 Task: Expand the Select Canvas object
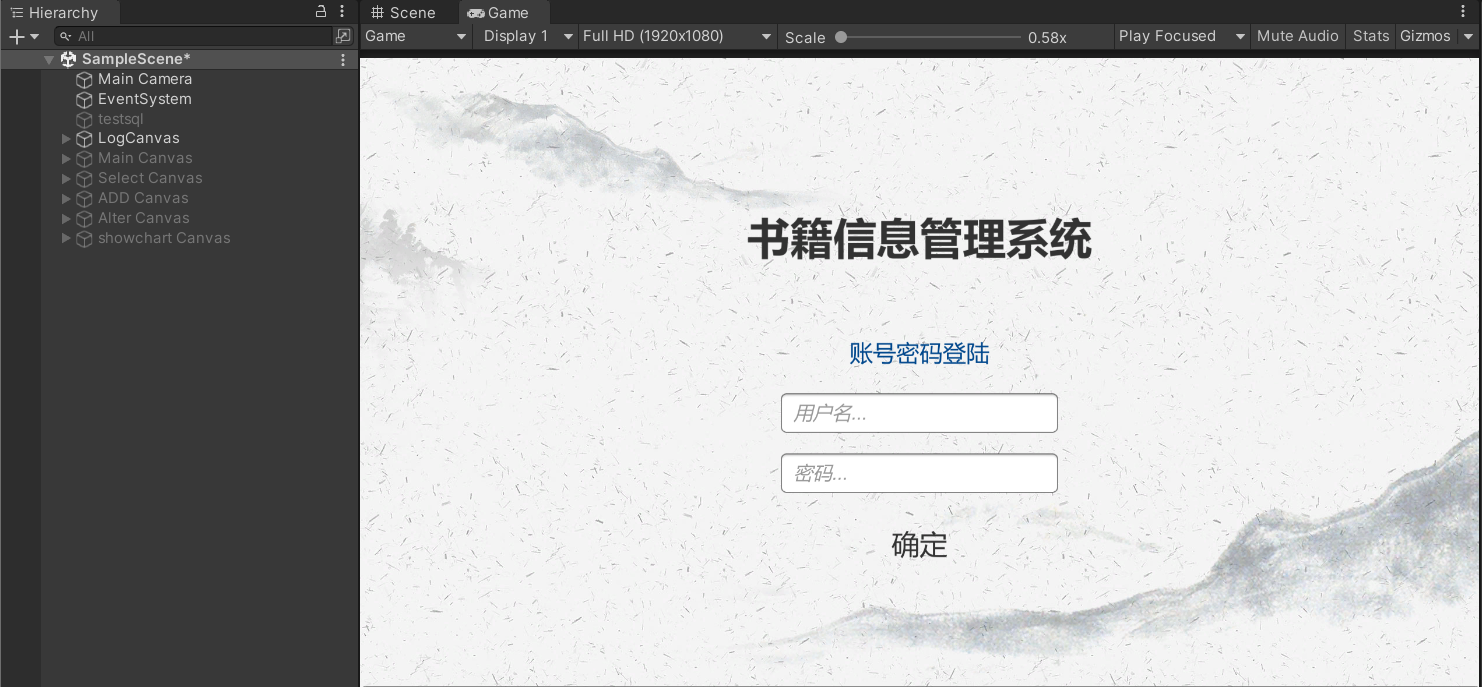(x=66, y=178)
